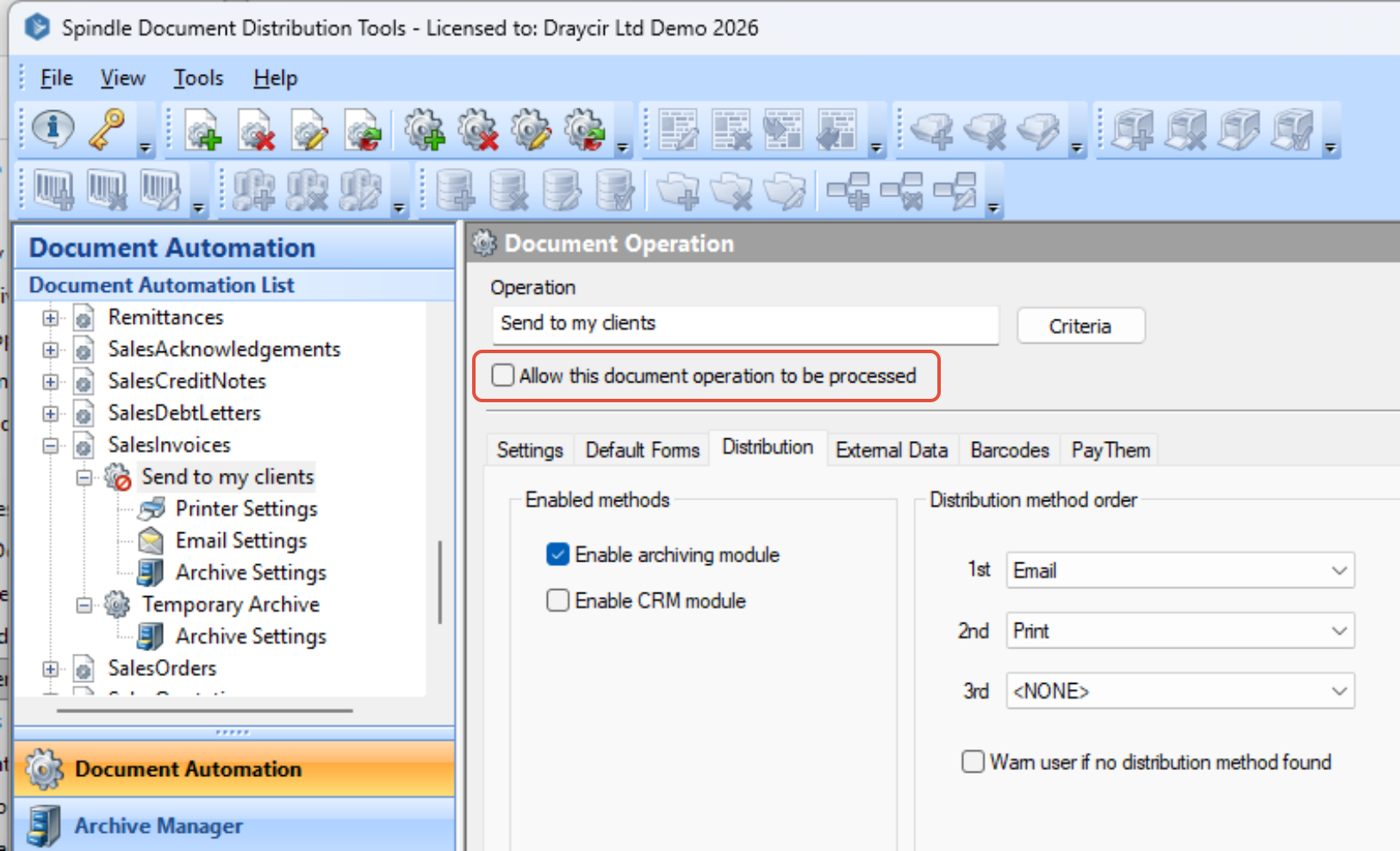The width and height of the screenshot is (1400, 851).
Task: Click the gold key license icon
Action: [x=108, y=128]
